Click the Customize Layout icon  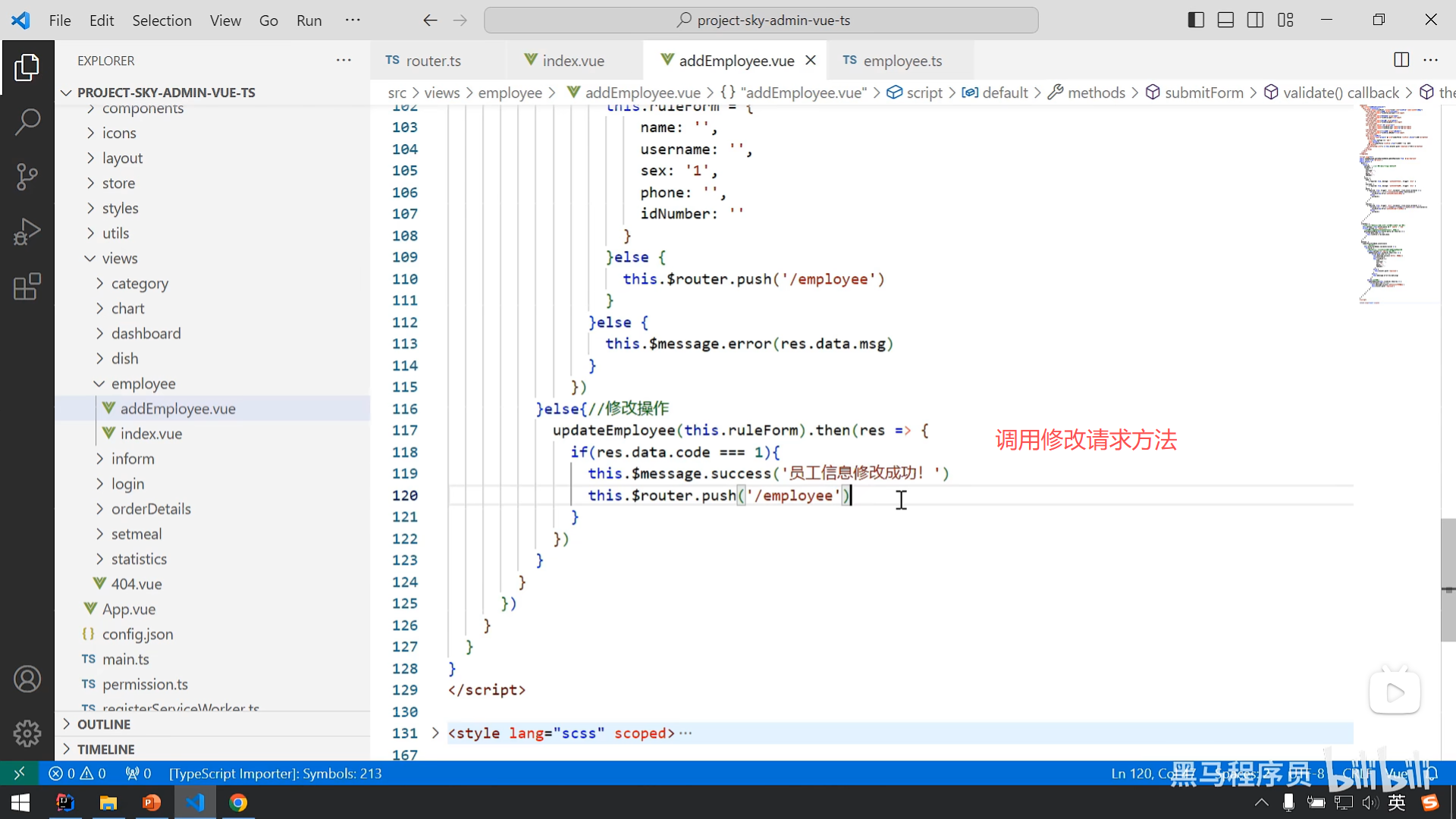click(1285, 20)
